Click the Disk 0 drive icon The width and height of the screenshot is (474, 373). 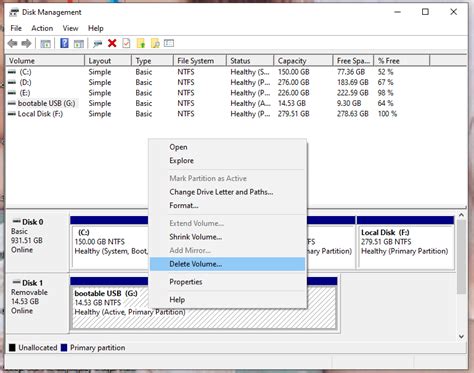[16, 221]
